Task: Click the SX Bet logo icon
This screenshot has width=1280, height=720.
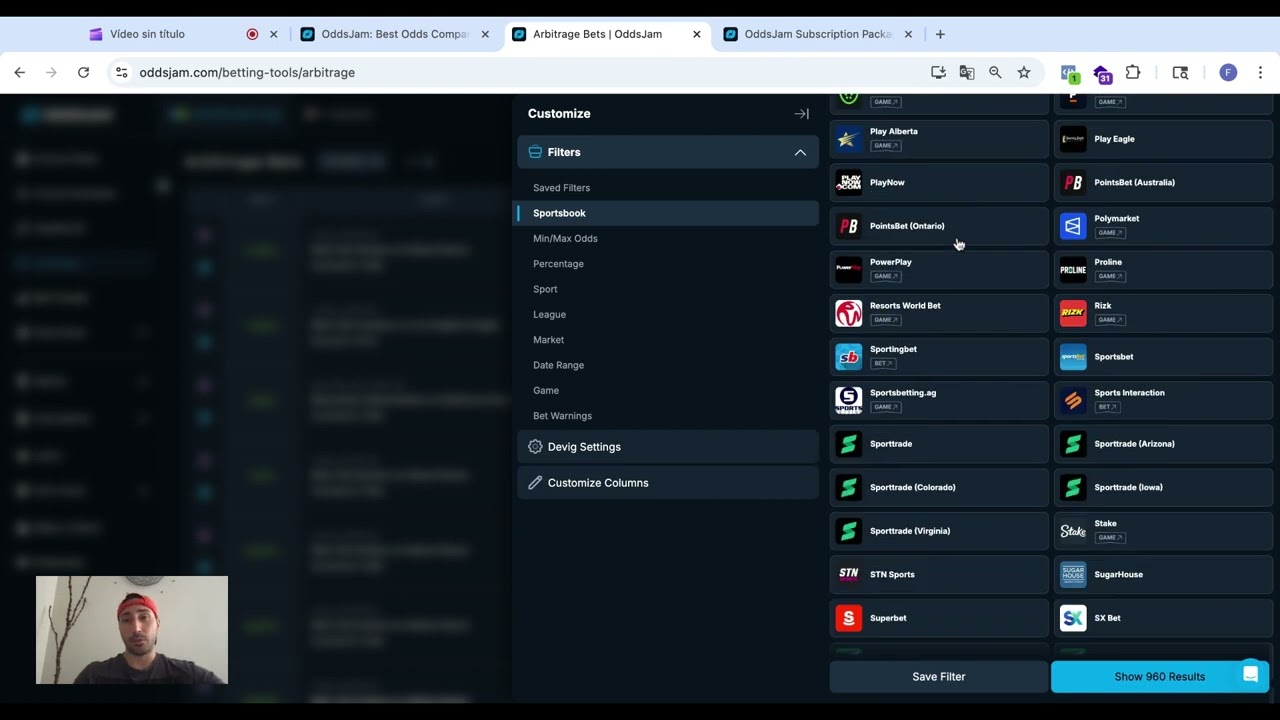Action: click(x=1073, y=618)
